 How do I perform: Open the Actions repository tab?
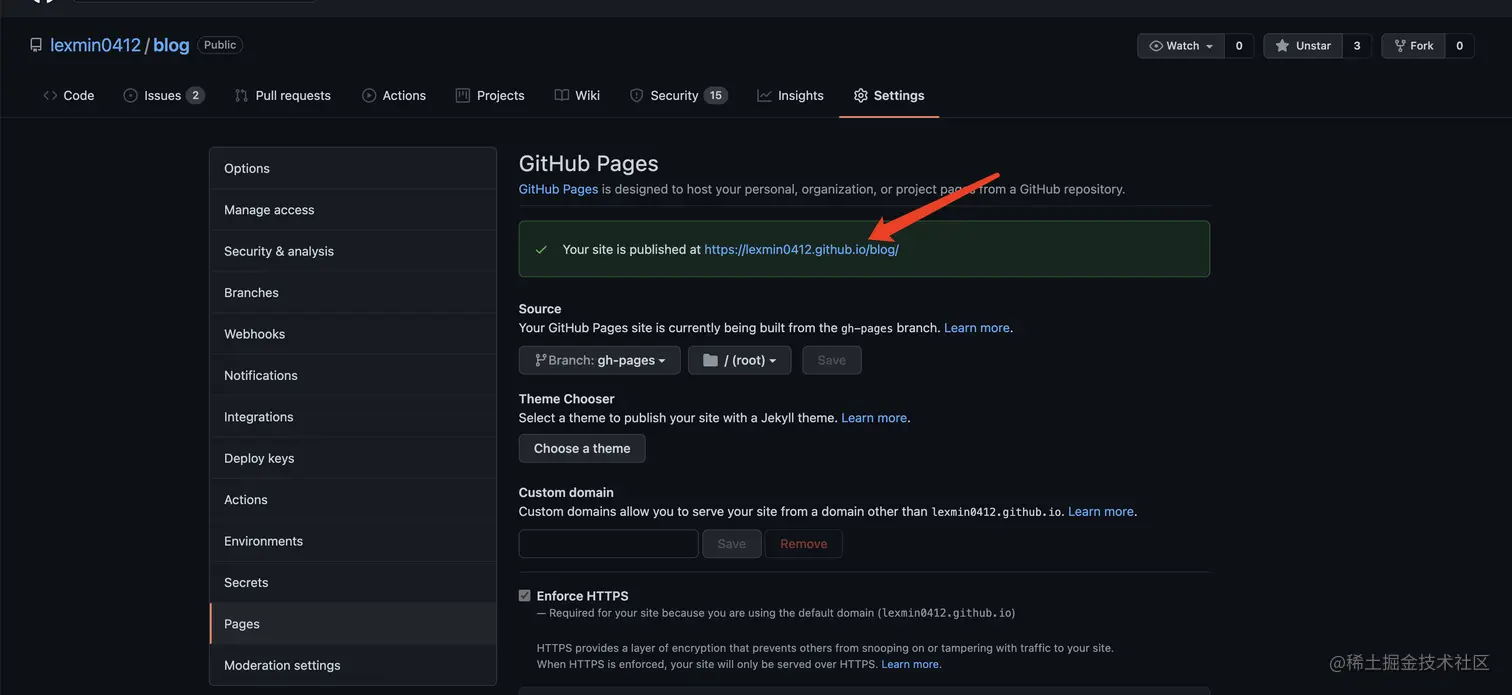[394, 95]
